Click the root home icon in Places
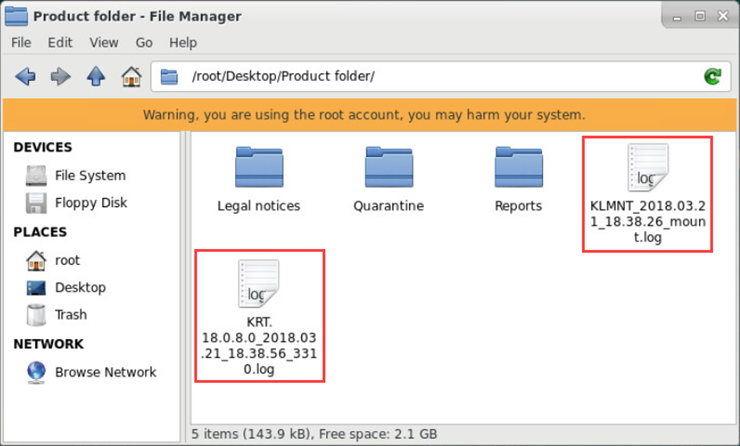740x446 pixels. (36, 261)
